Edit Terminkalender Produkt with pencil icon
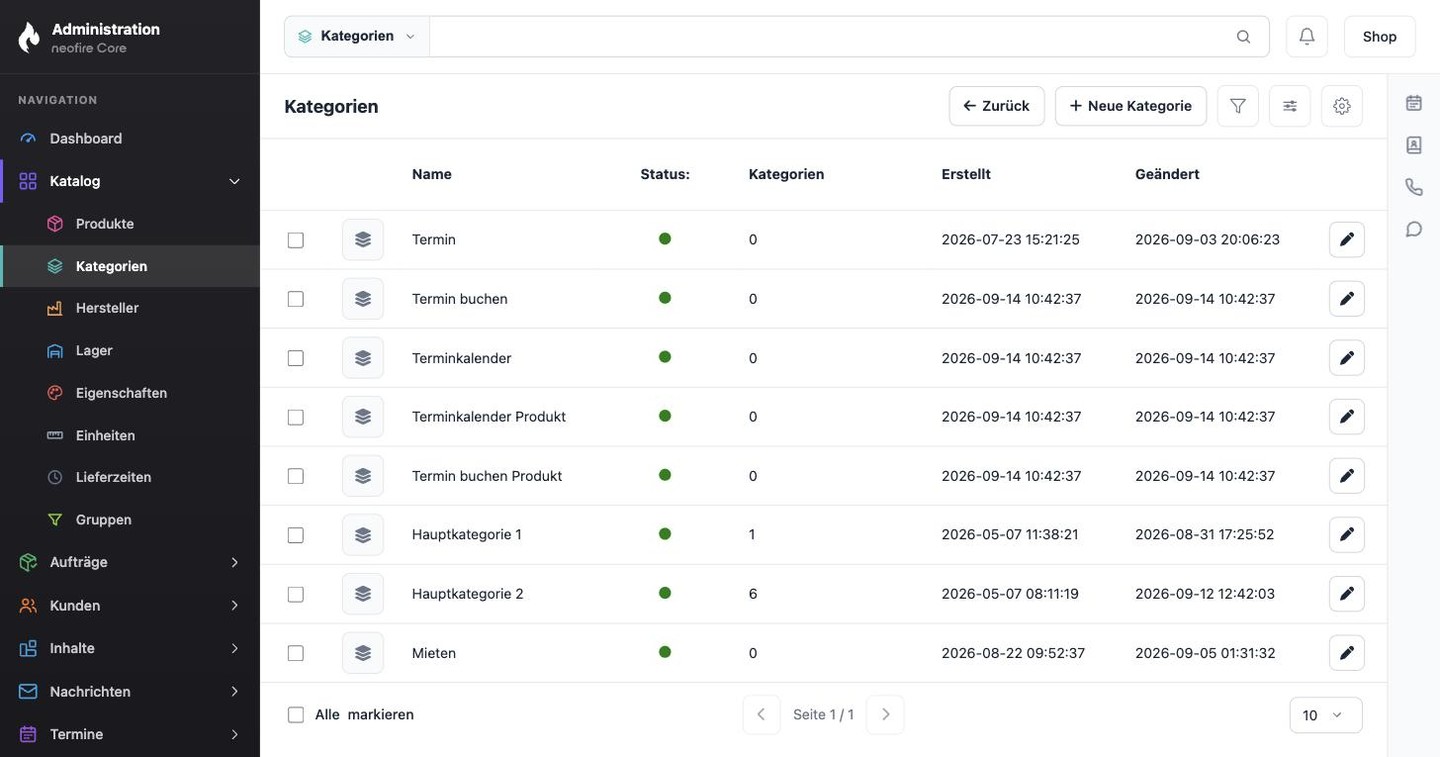 click(1347, 417)
